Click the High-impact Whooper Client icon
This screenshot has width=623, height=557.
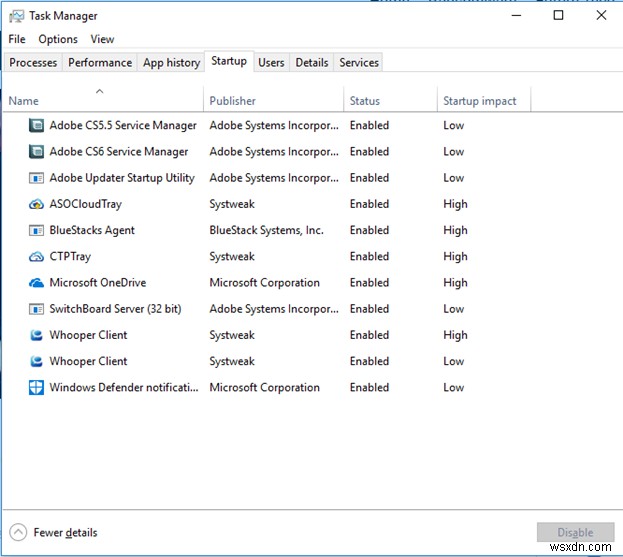pyautogui.click(x=36, y=335)
